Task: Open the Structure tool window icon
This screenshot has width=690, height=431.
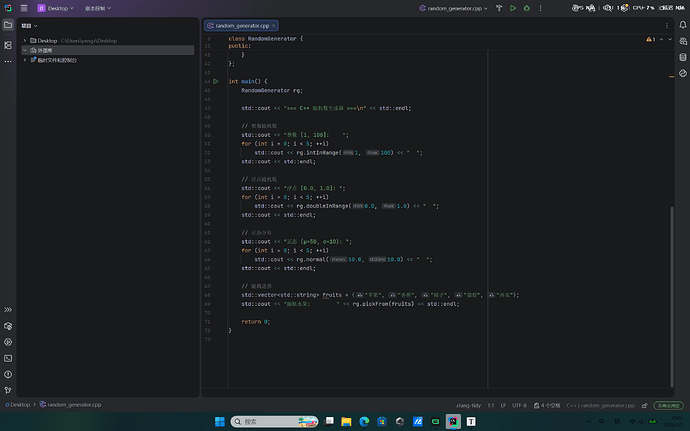Action: tap(8, 45)
